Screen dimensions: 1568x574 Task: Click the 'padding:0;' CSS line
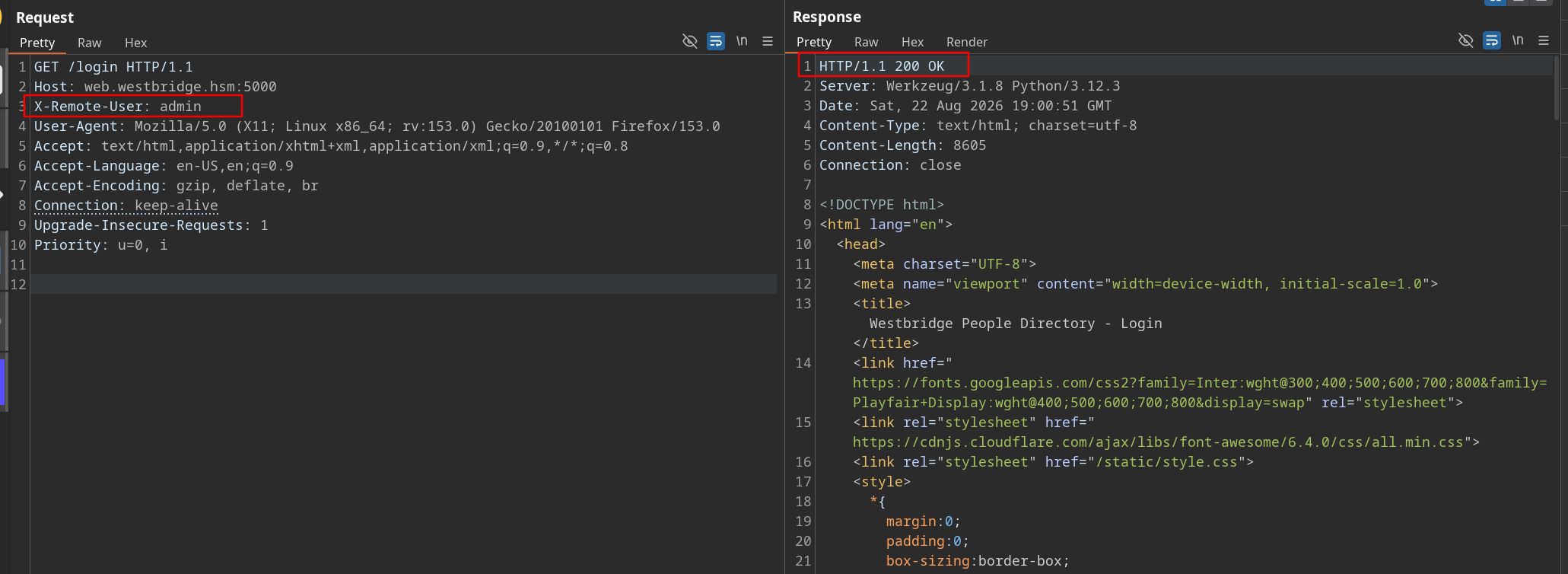(928, 541)
